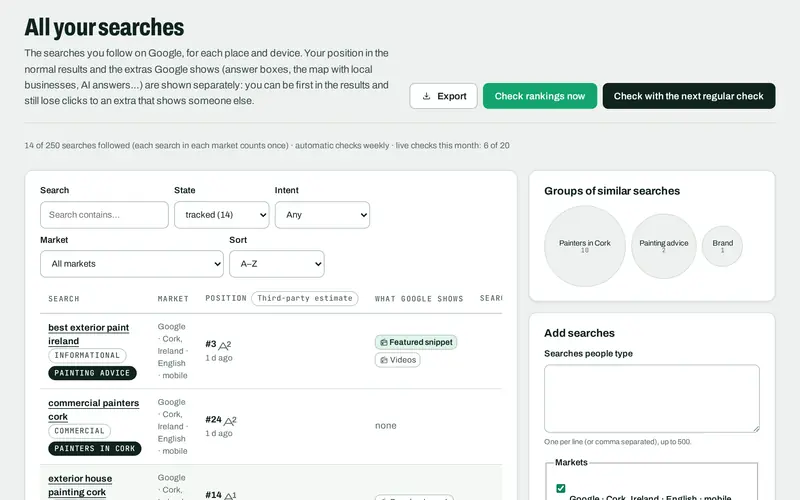This screenshot has width=800, height=500.
Task: Click the #14 position value
Action: 213,495
